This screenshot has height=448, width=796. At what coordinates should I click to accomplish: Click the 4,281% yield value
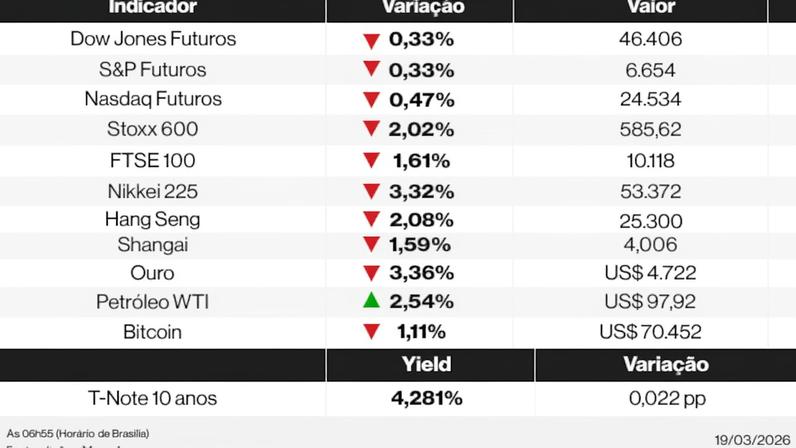coord(426,399)
